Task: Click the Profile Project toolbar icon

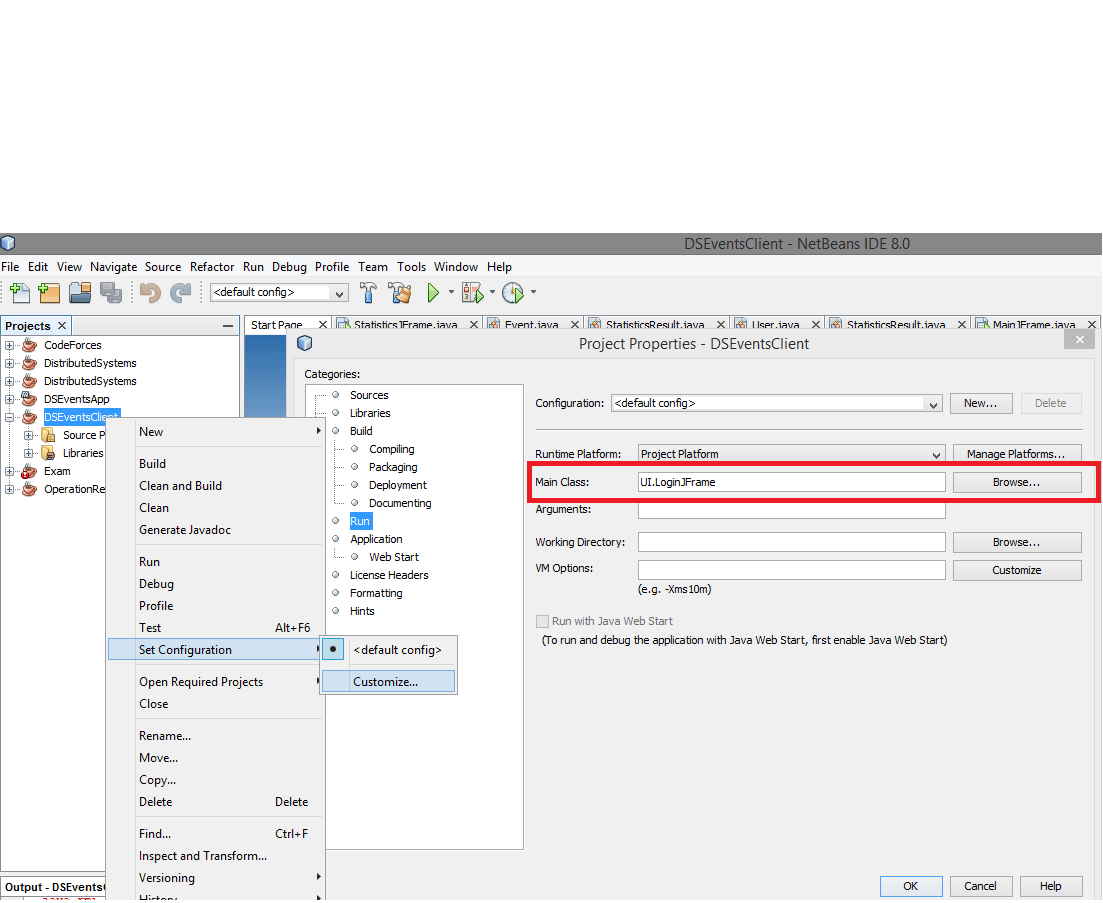Action: click(513, 293)
